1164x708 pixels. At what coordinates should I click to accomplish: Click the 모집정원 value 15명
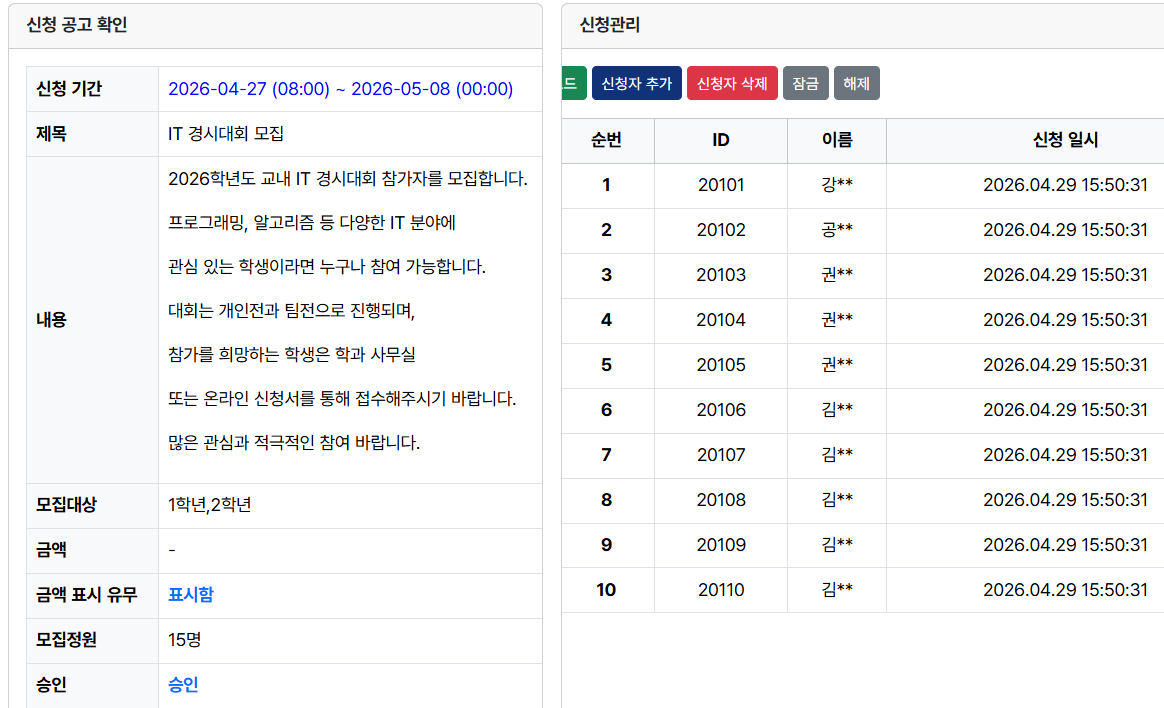[x=184, y=640]
